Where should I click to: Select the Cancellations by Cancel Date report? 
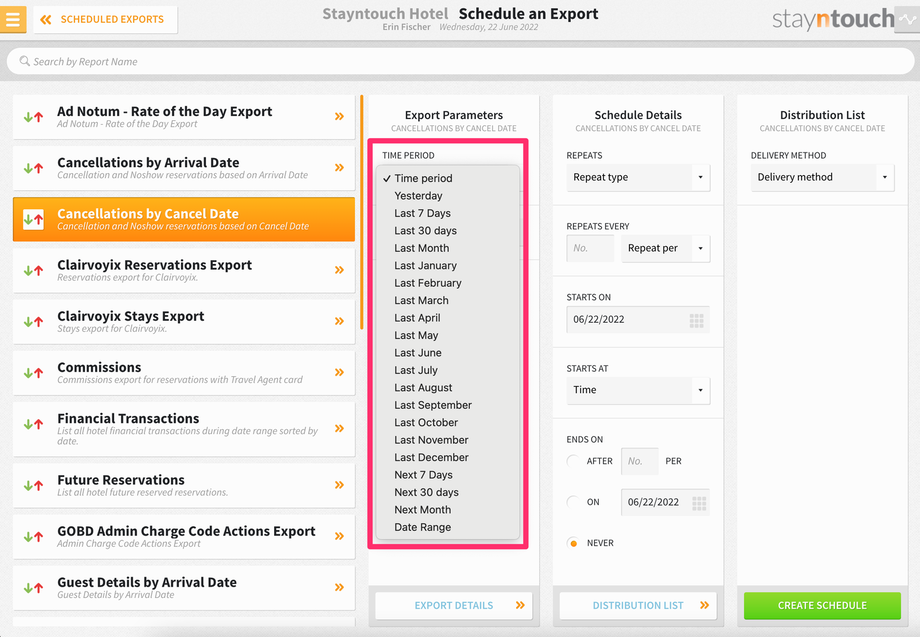click(x=184, y=219)
